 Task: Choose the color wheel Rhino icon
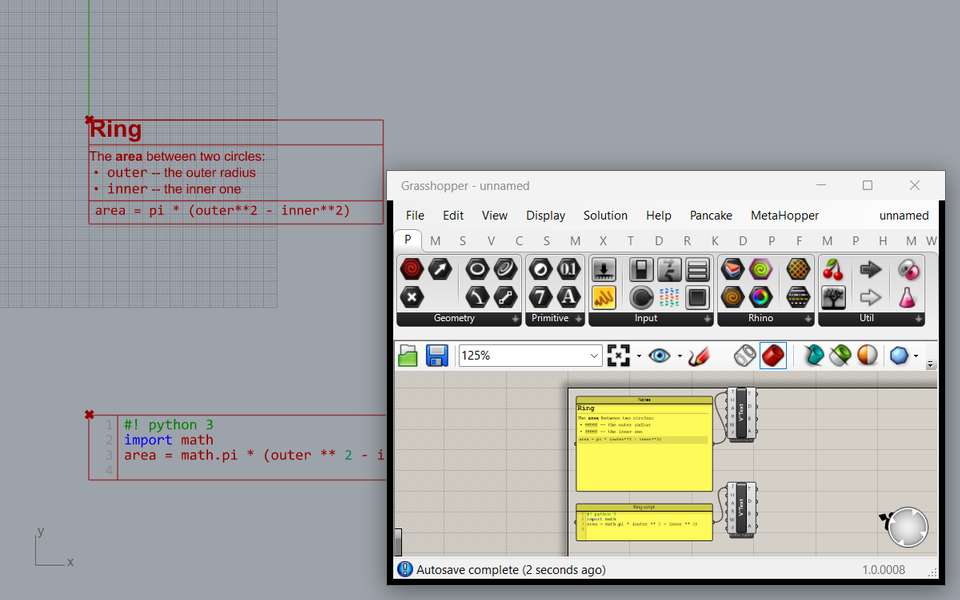(760, 298)
